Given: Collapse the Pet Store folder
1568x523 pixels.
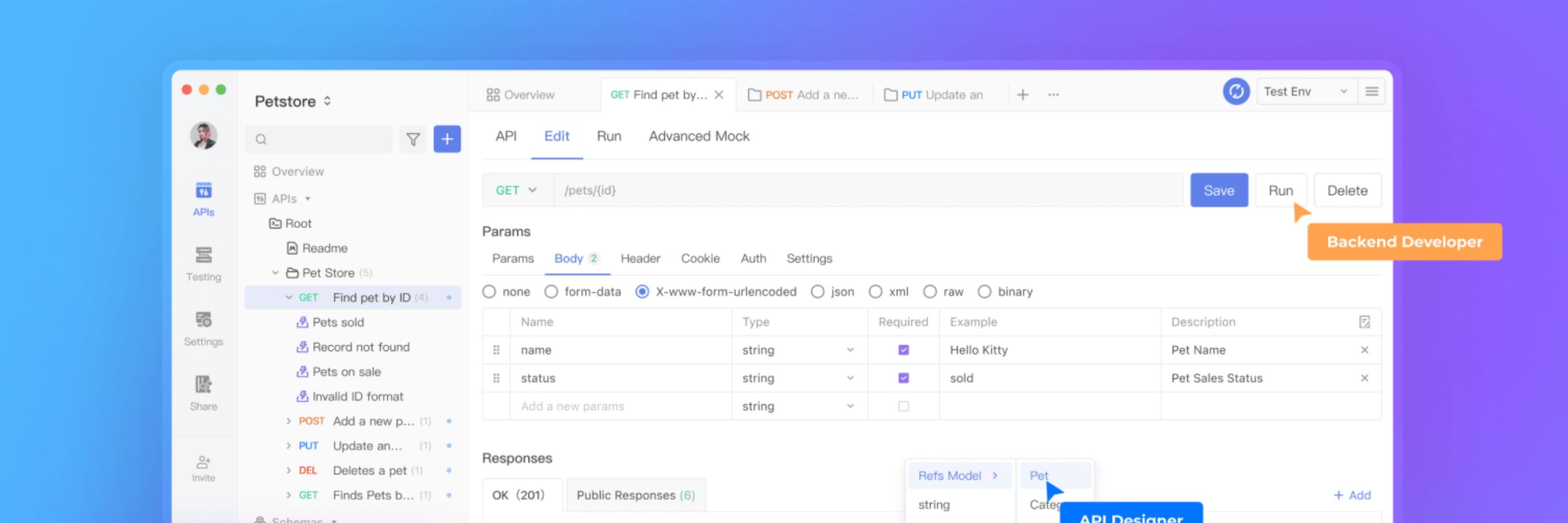Looking at the screenshot, I should pos(275,273).
